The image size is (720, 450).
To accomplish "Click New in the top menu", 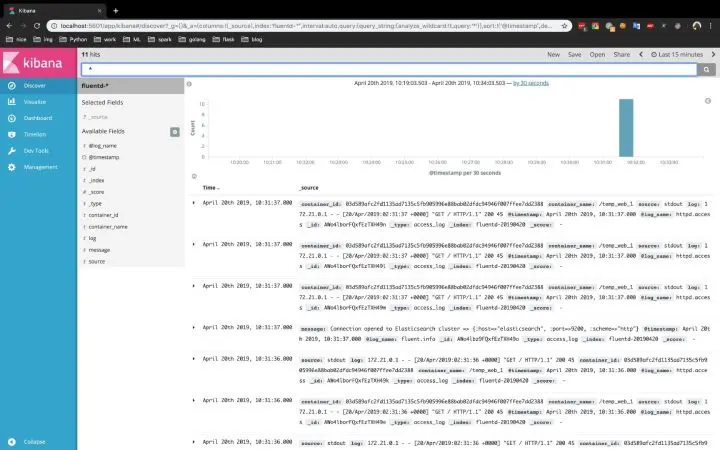I will [553, 54].
